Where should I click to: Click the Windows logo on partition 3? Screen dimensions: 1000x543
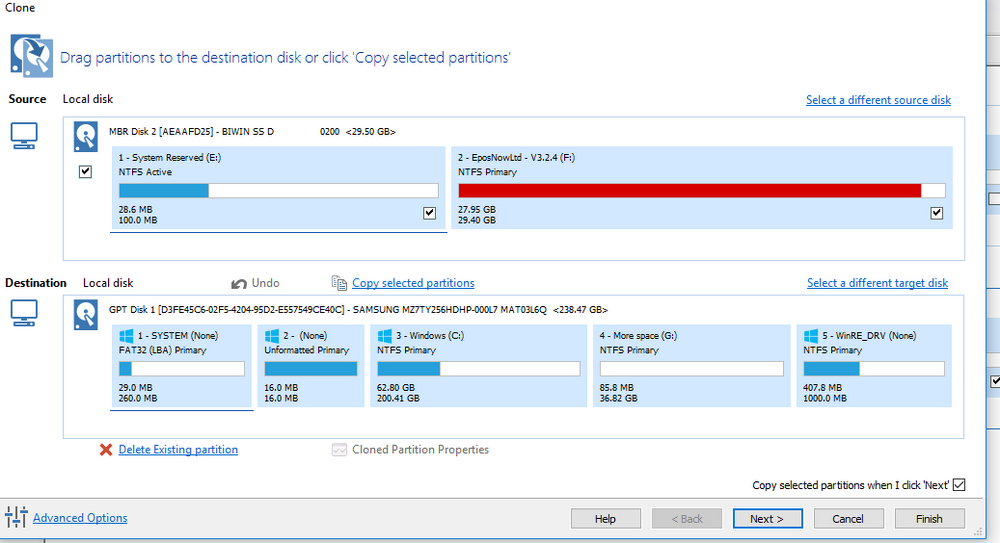point(385,336)
